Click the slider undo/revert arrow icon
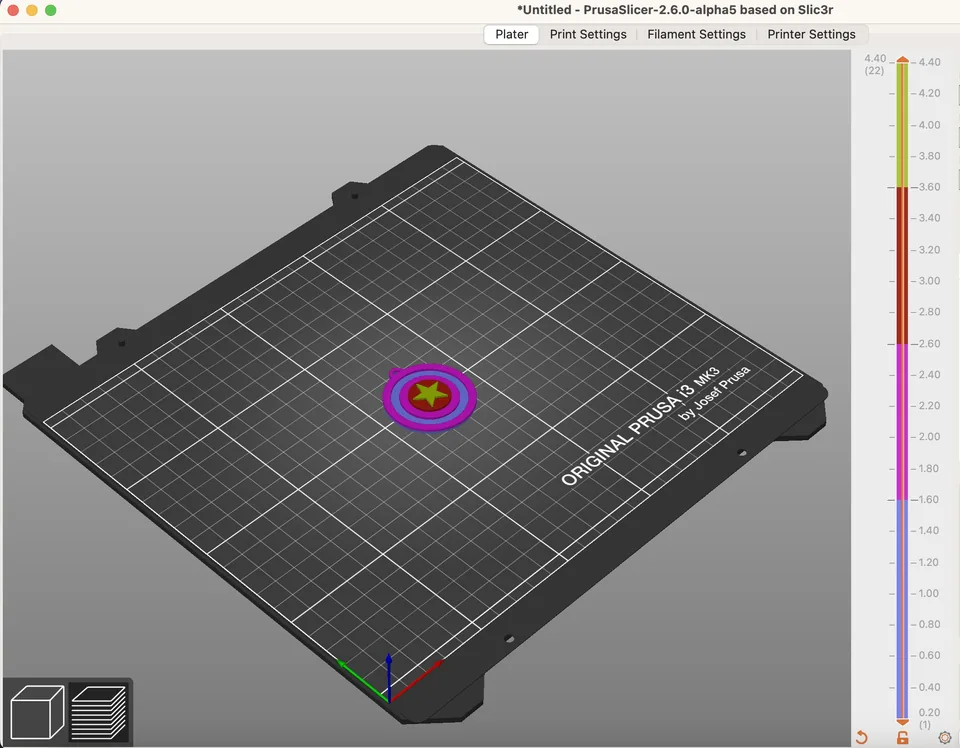This screenshot has height=748, width=960. 862,737
